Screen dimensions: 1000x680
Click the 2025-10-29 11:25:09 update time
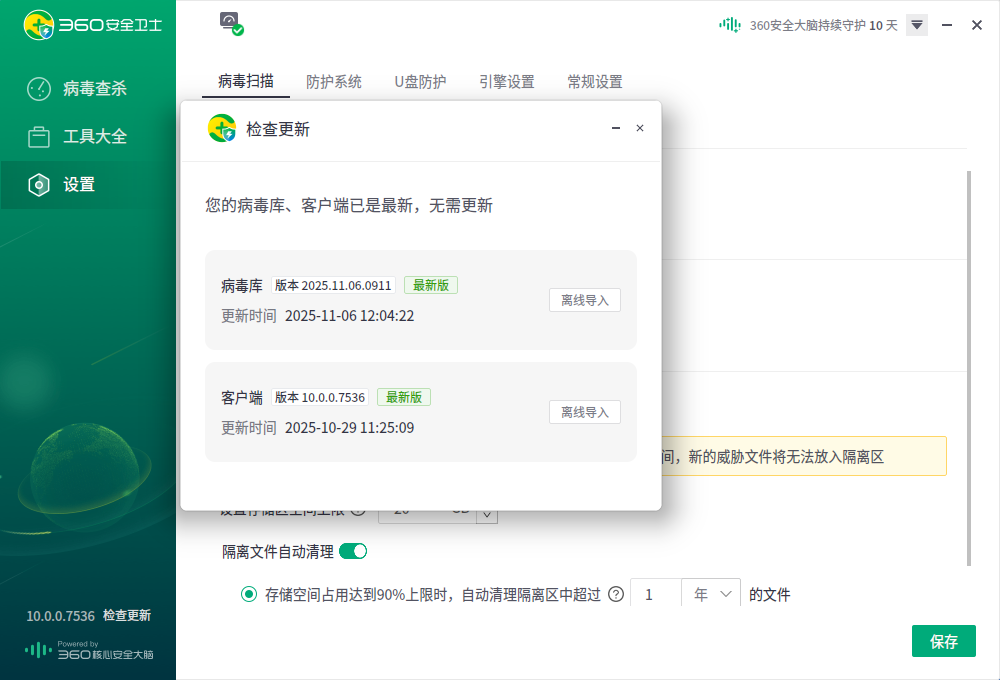(349, 428)
